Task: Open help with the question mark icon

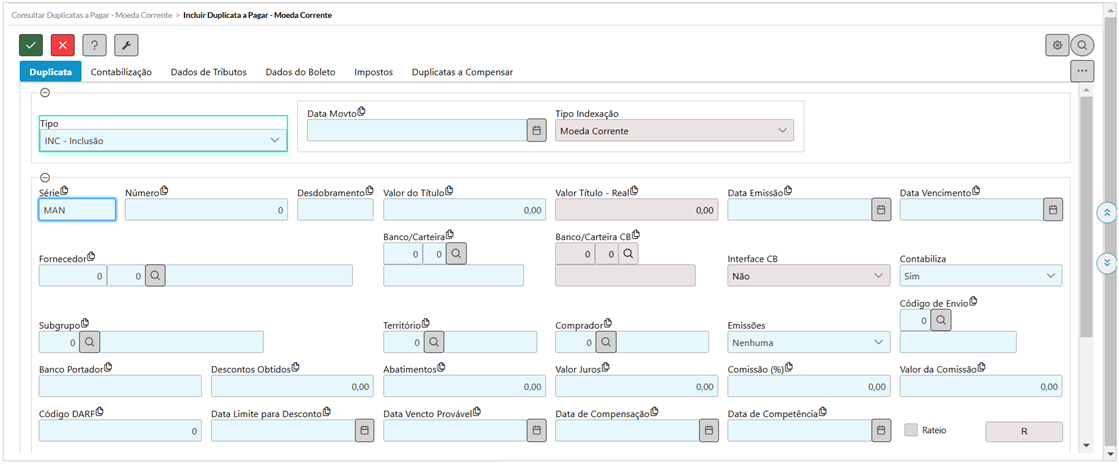Action: point(94,45)
